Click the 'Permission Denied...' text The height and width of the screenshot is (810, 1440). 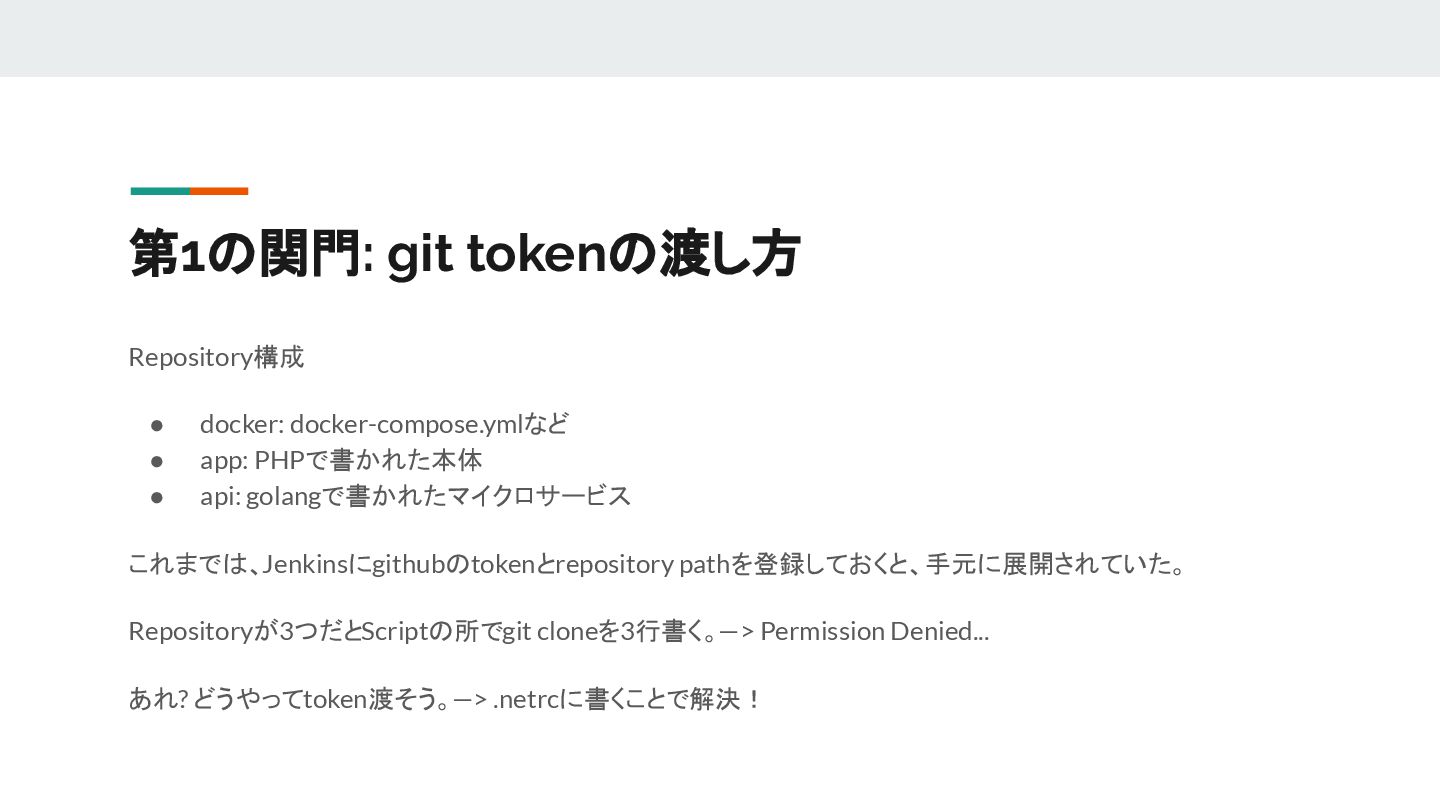[875, 631]
